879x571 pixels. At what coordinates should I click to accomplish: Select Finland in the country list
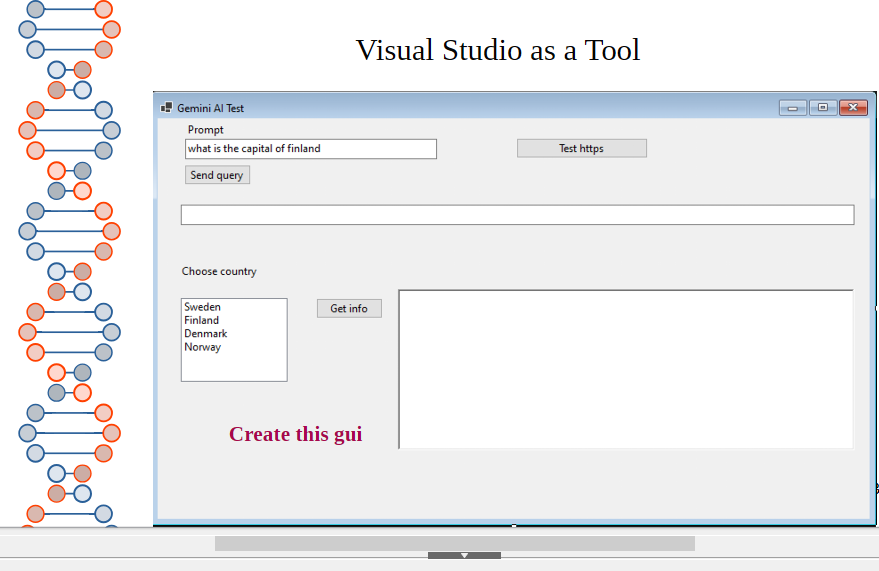click(202, 321)
